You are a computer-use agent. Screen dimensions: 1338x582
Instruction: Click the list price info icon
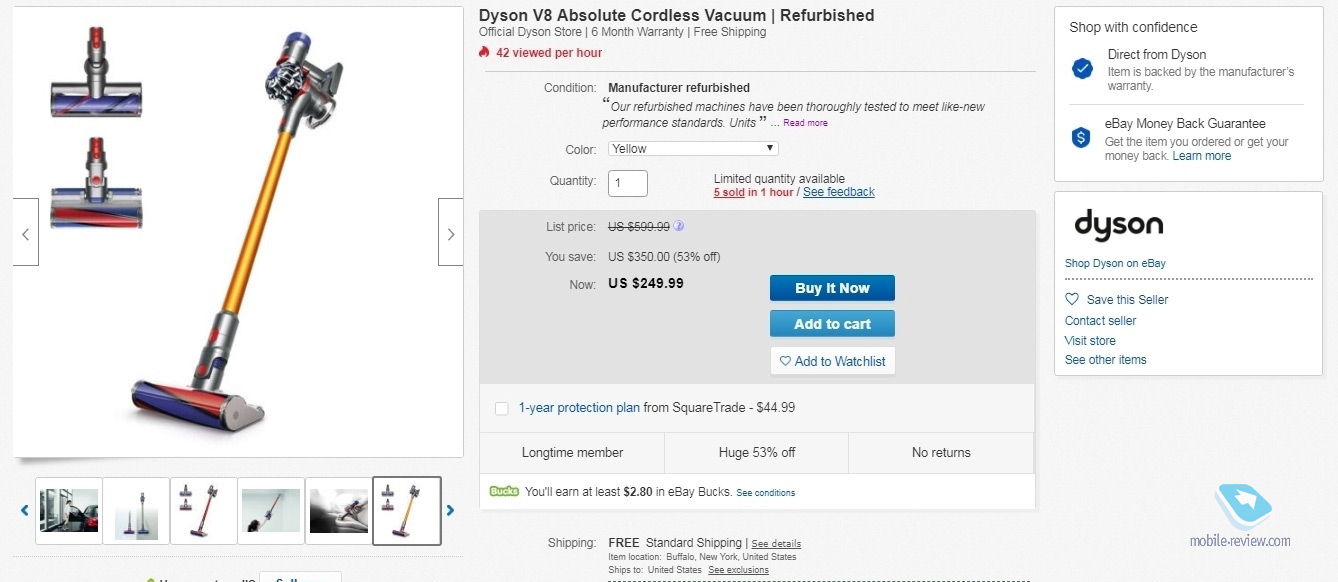[x=679, y=226]
